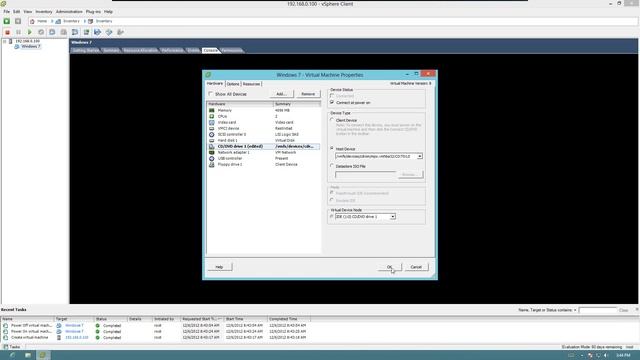Image resolution: width=640 pixels, height=360 pixels.
Task: Open Internet Explorer from the taskbar
Action: pyautogui.click(x=12, y=355)
